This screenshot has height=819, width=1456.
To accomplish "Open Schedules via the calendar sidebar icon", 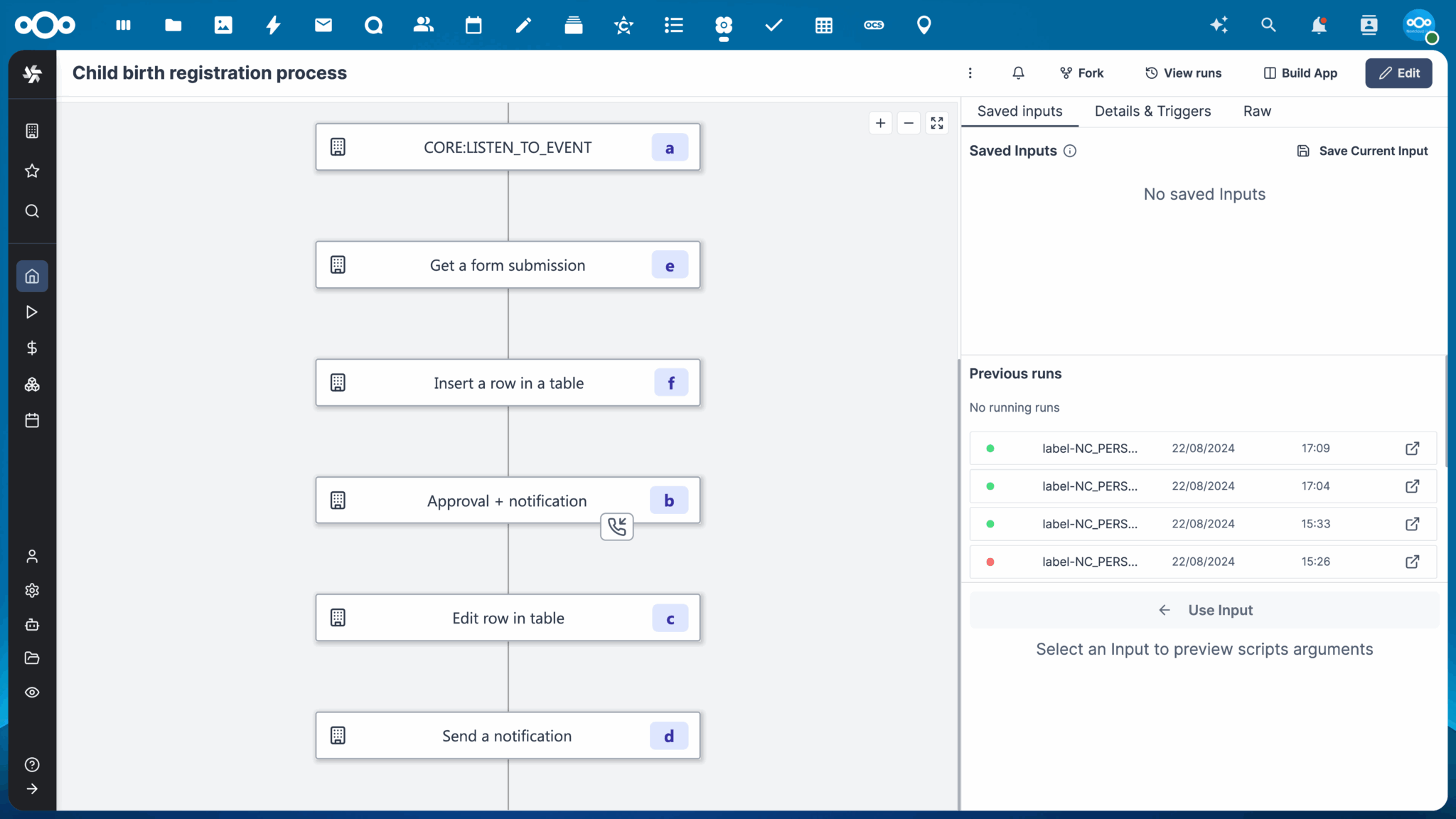I will pos(32,419).
